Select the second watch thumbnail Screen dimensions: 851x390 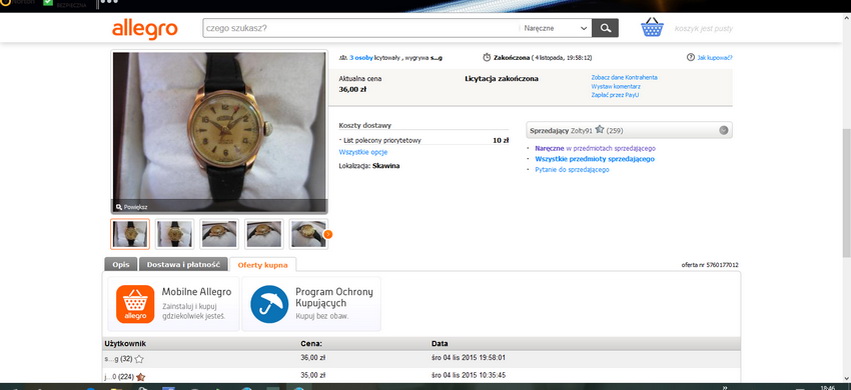coord(174,234)
